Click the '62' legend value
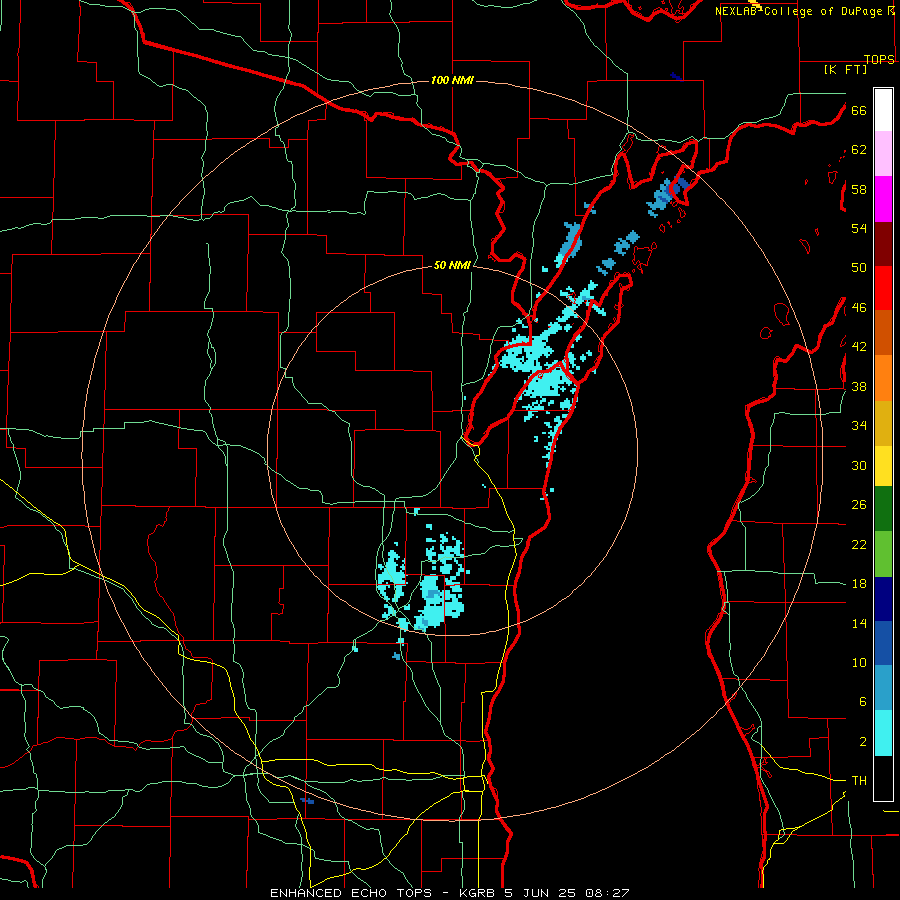Image resolution: width=900 pixels, height=900 pixels. pos(859,149)
